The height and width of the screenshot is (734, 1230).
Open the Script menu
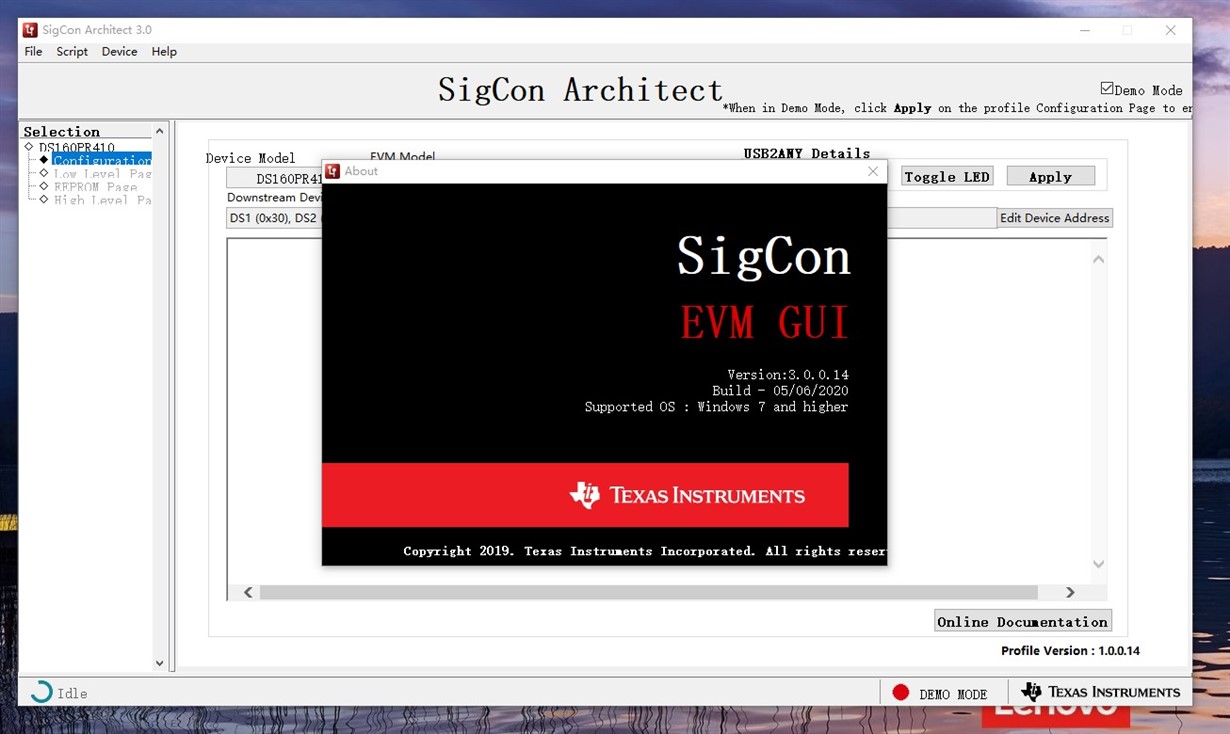click(x=72, y=52)
